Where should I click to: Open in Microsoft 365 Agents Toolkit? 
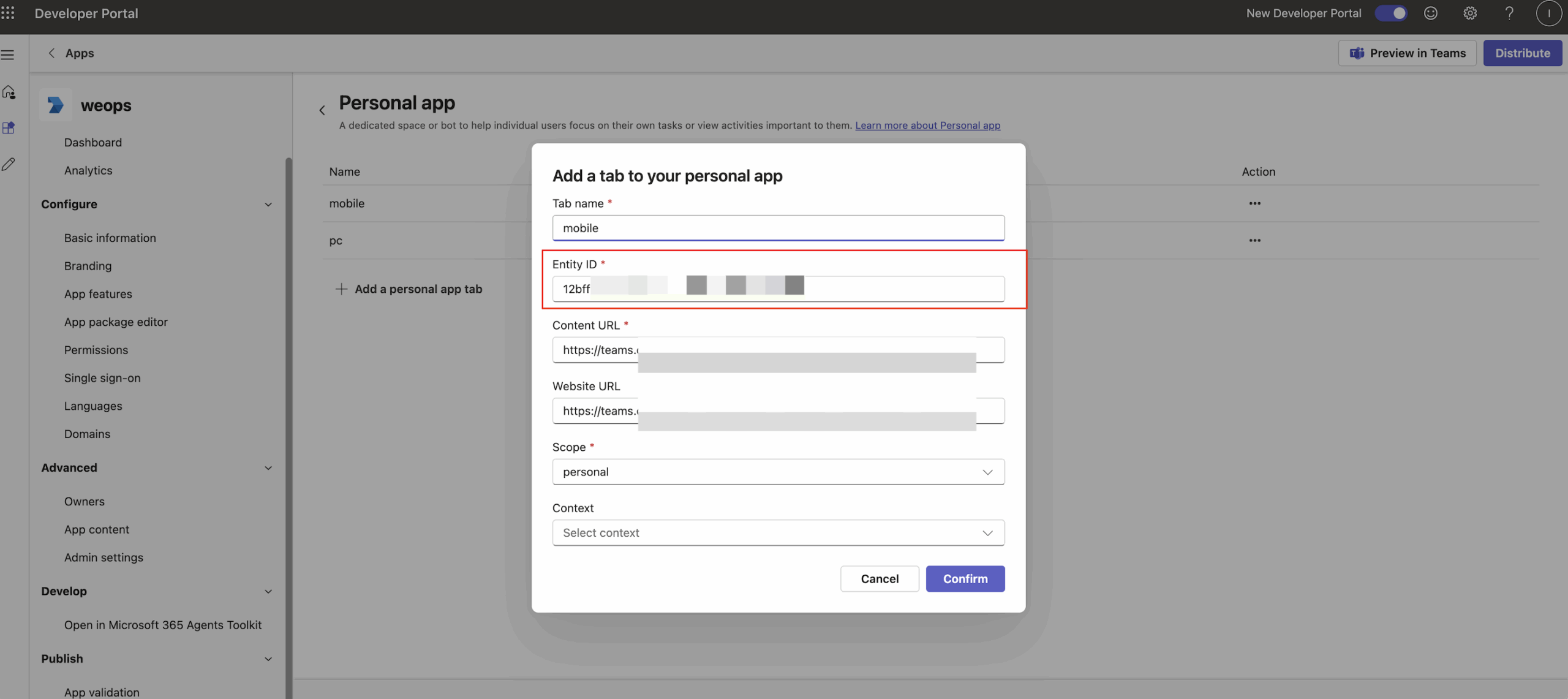[163, 625]
